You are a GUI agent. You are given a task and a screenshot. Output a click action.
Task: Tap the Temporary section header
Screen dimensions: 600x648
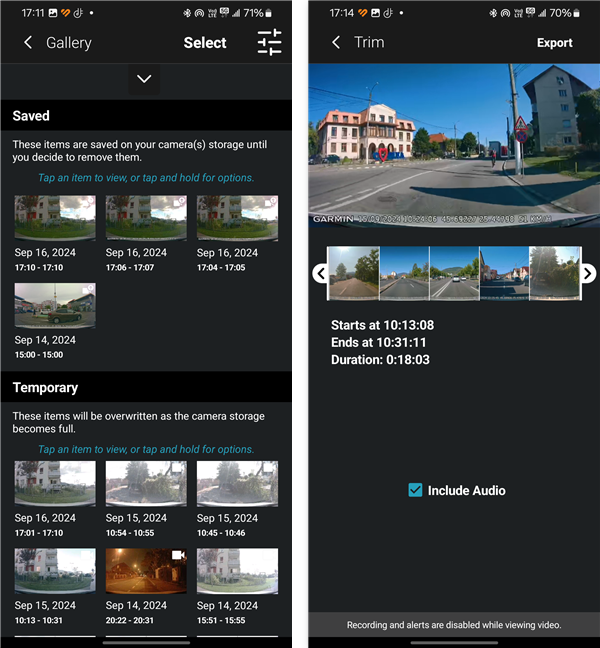tap(146, 387)
